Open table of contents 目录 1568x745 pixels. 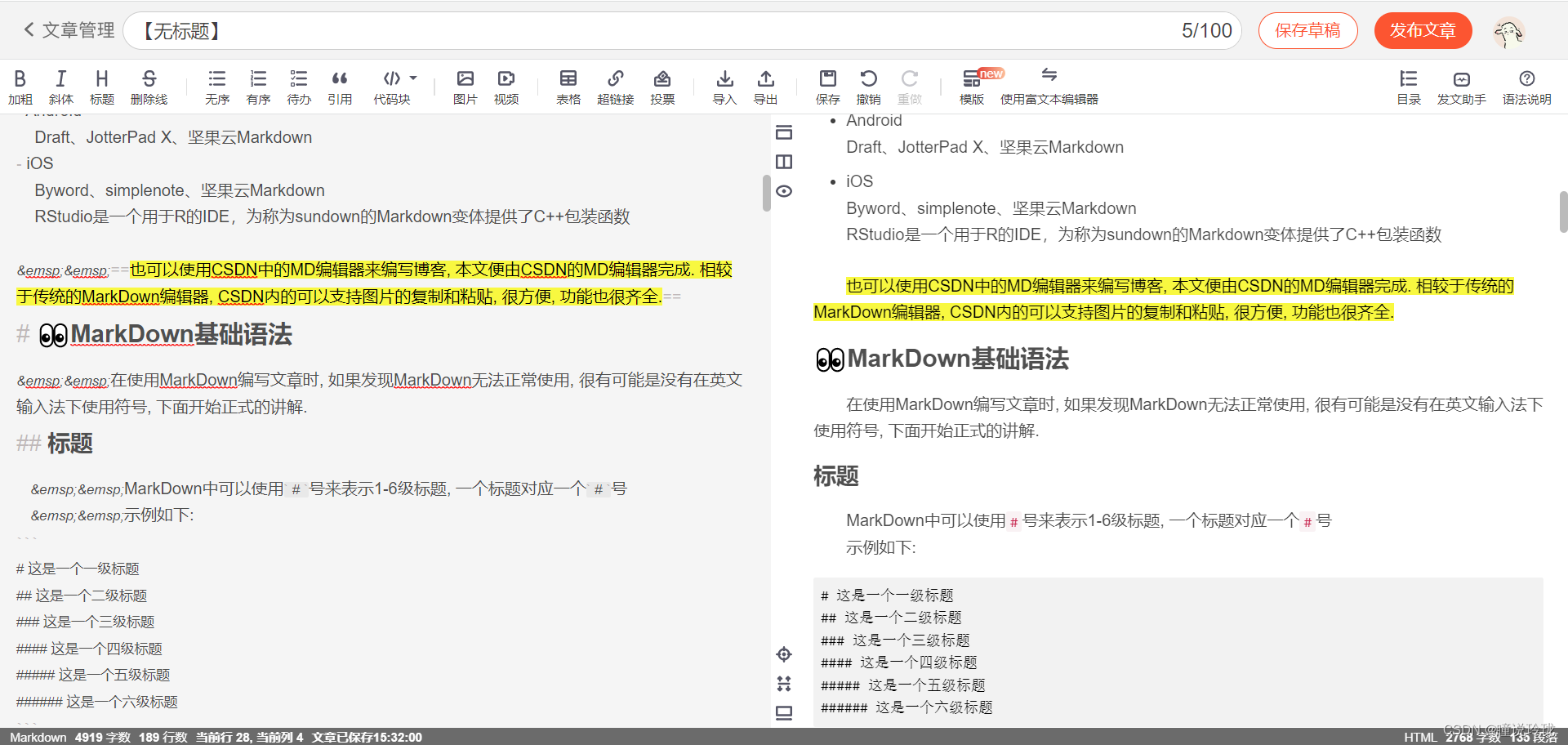1409,87
